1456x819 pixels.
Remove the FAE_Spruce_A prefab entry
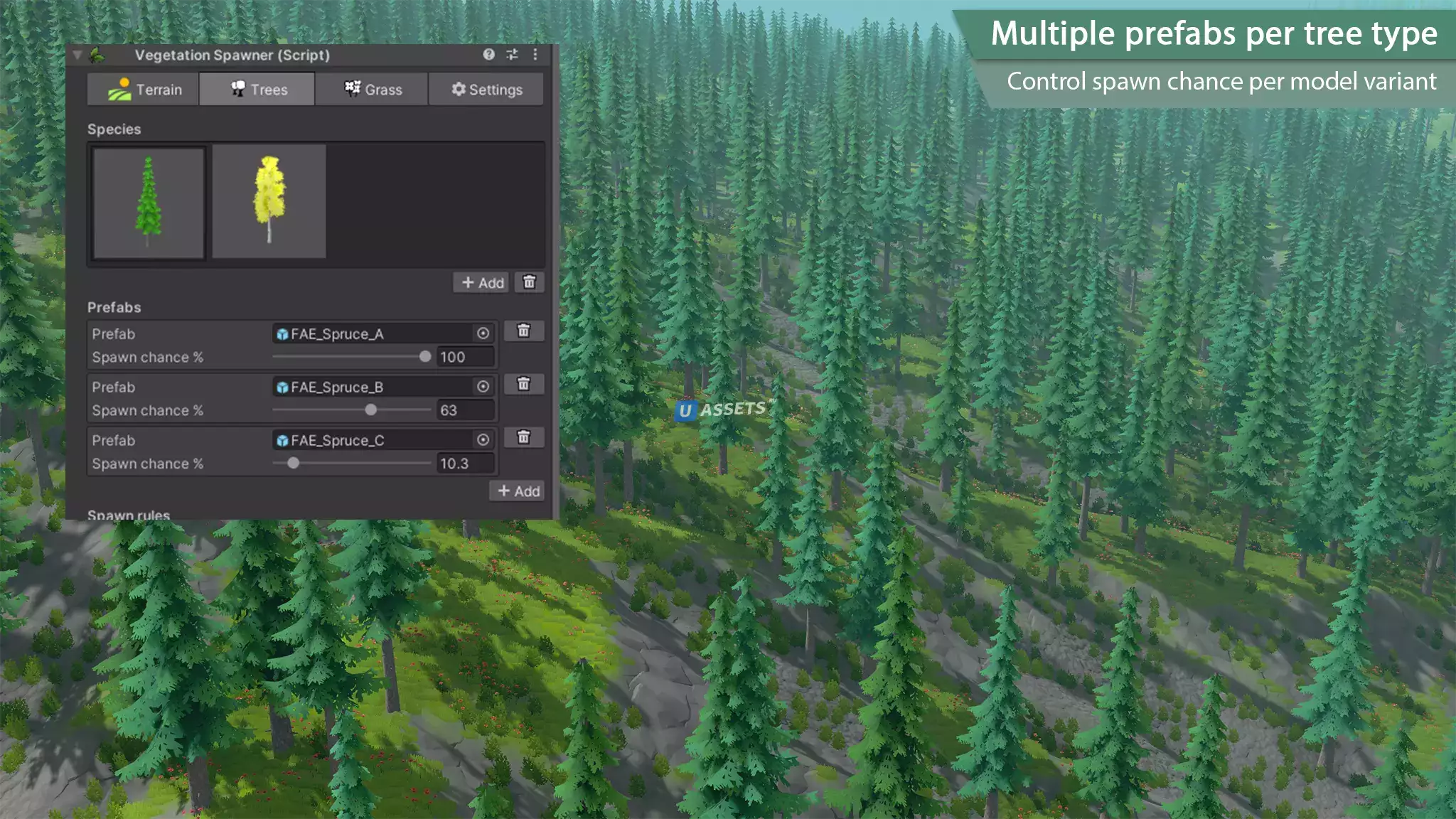click(524, 331)
